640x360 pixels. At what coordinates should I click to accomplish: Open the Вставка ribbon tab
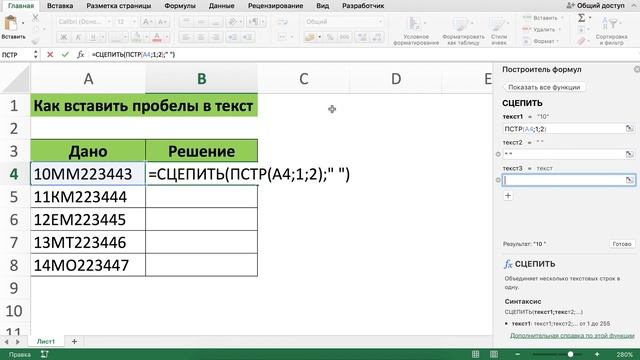60,6
